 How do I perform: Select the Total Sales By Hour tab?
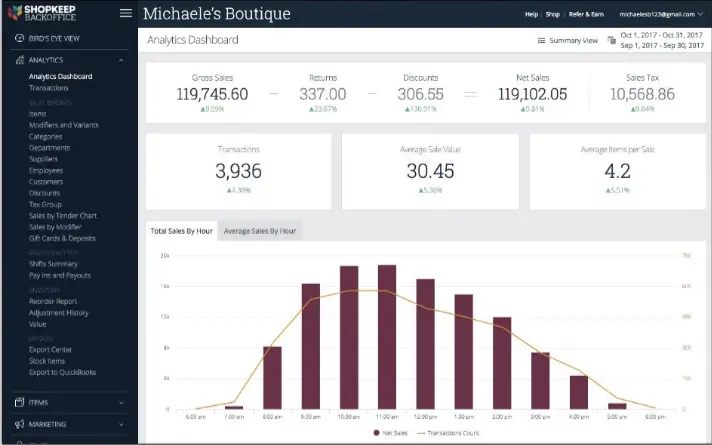[x=181, y=231]
